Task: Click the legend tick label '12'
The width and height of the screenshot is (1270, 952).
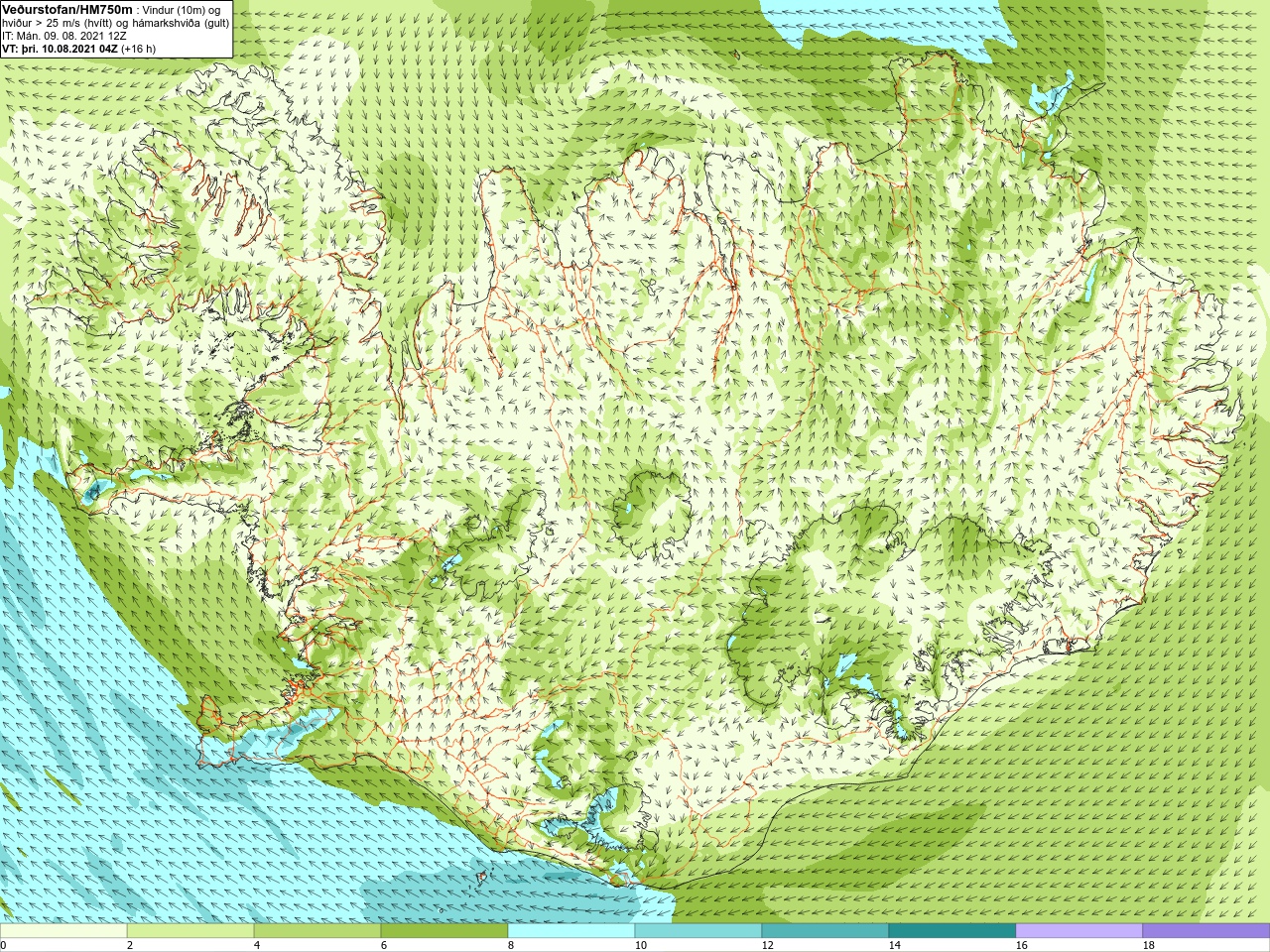Action: [x=767, y=945]
